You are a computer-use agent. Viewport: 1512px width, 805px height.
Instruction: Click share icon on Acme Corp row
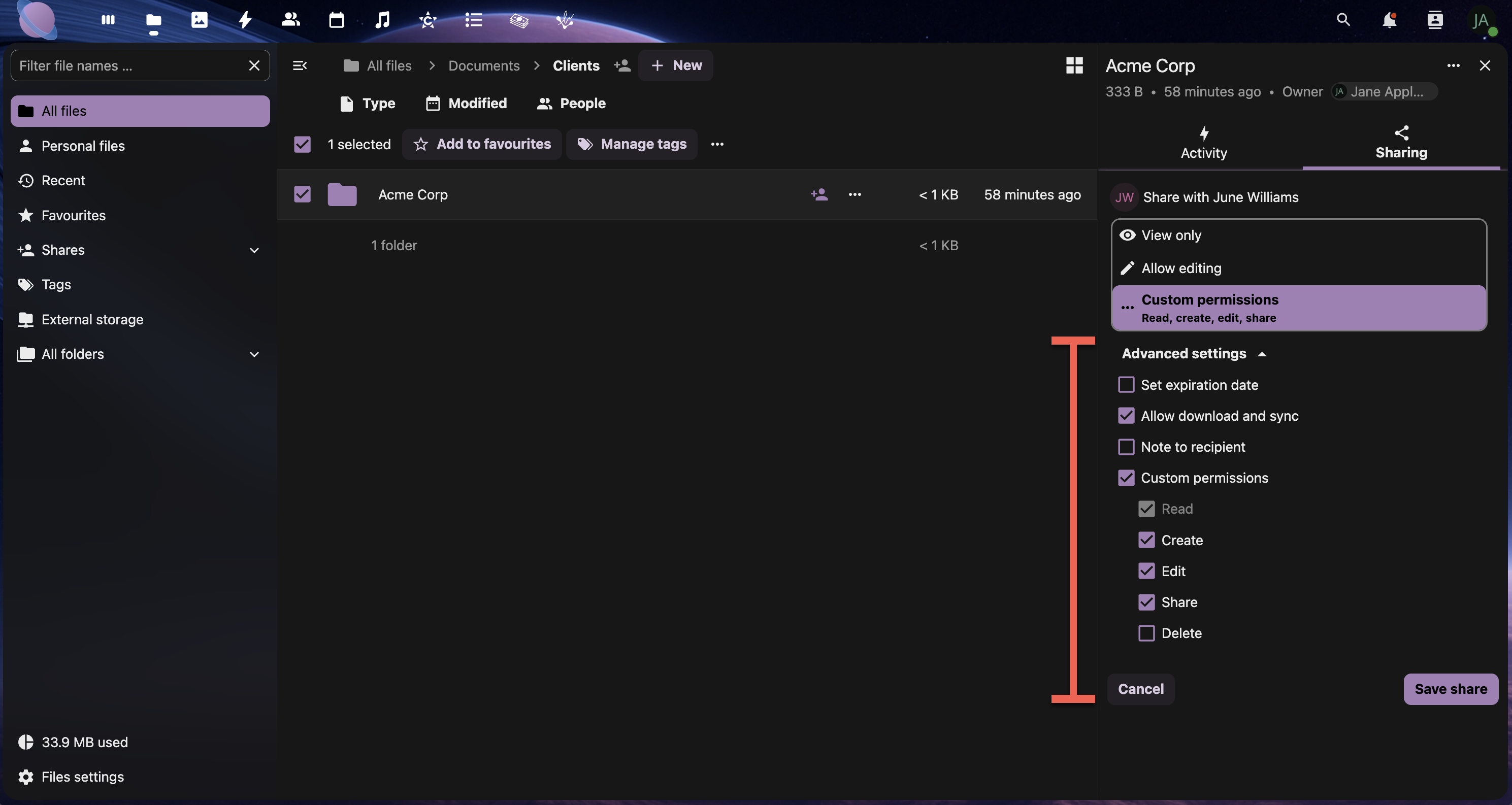pos(819,194)
